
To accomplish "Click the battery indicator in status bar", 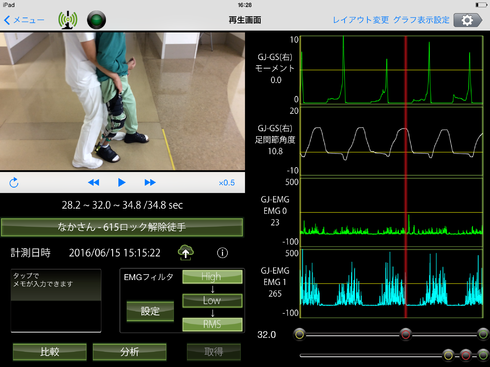I will pyautogui.click(x=481, y=5).
